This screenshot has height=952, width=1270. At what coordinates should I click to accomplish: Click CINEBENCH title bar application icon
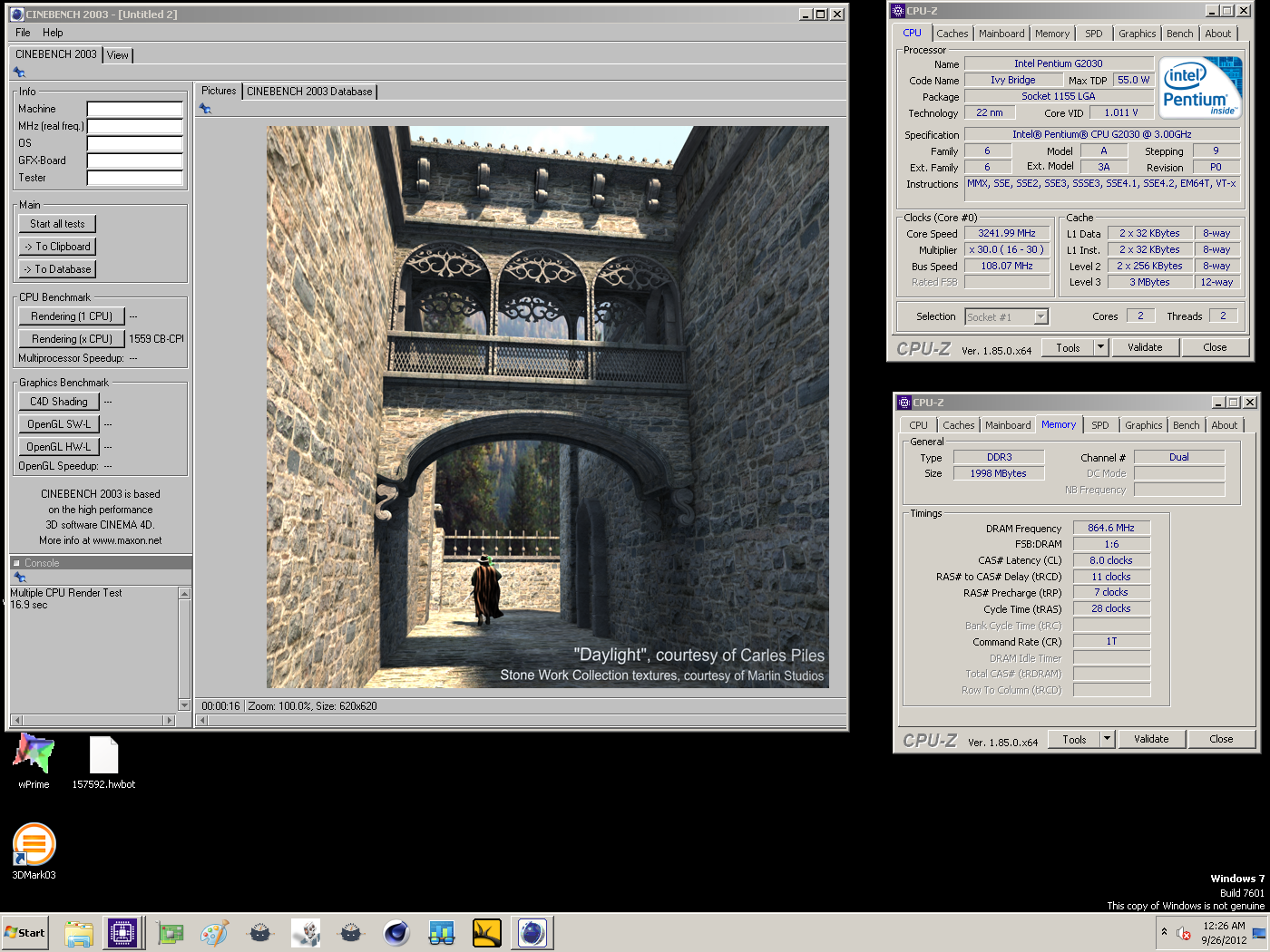click(16, 15)
